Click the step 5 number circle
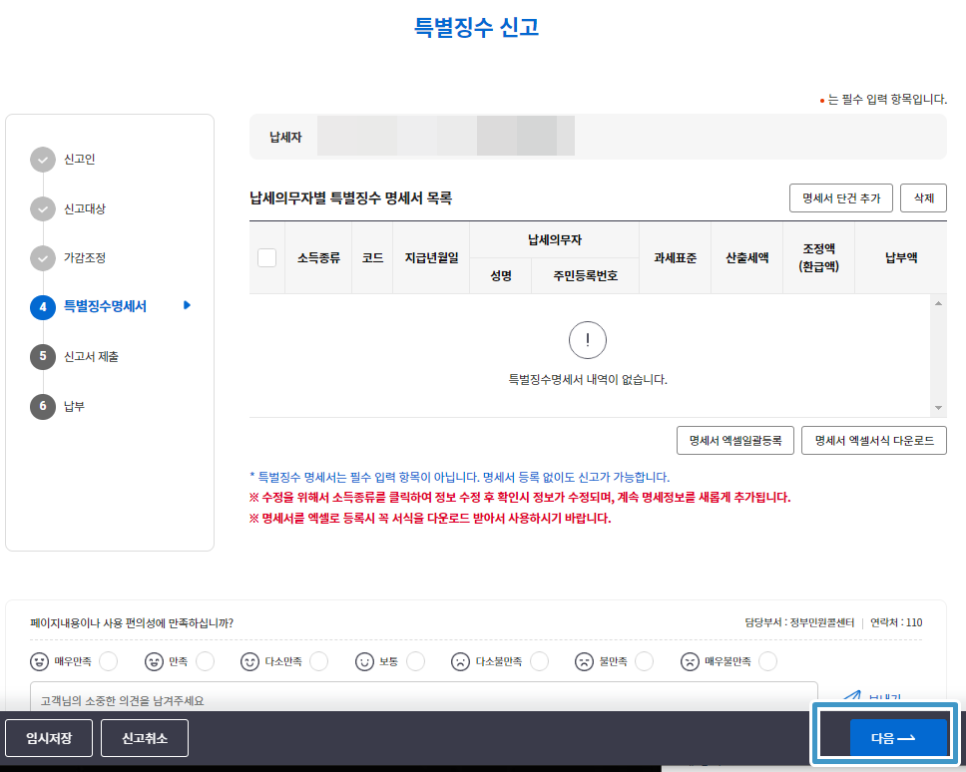The width and height of the screenshot is (966, 772). click(x=43, y=357)
